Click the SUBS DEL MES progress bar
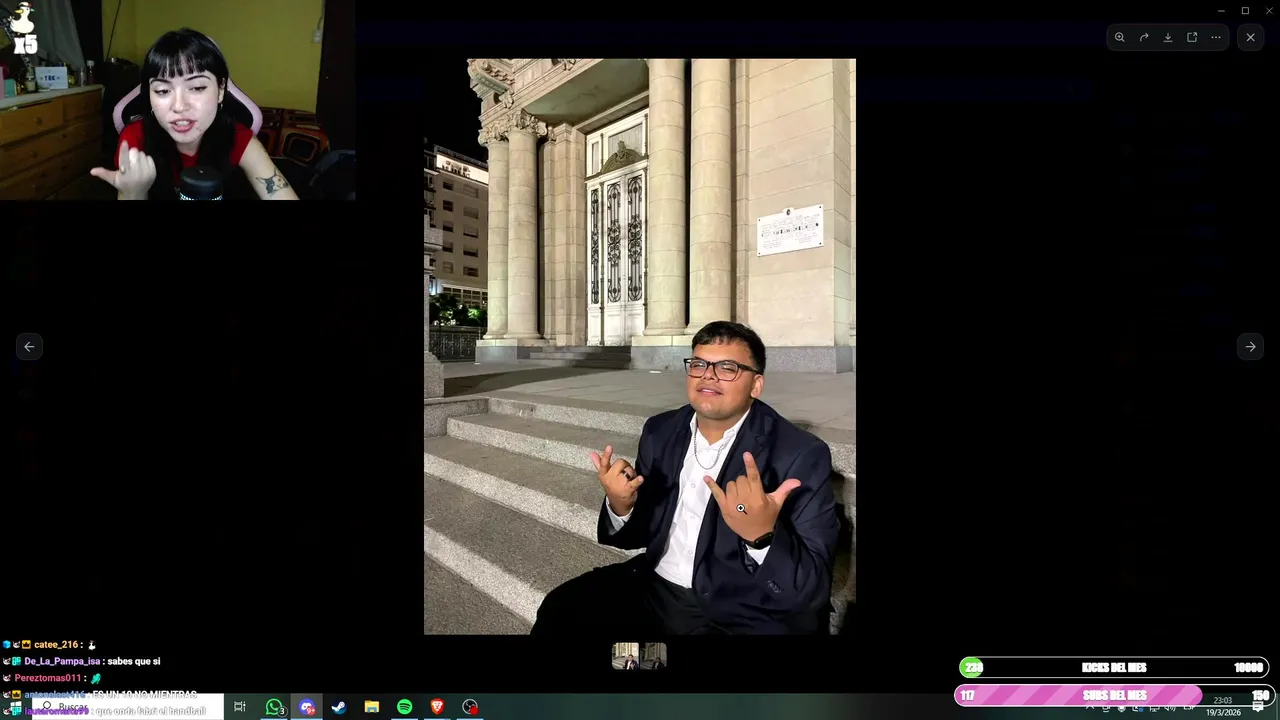1280x720 pixels. 1114,695
